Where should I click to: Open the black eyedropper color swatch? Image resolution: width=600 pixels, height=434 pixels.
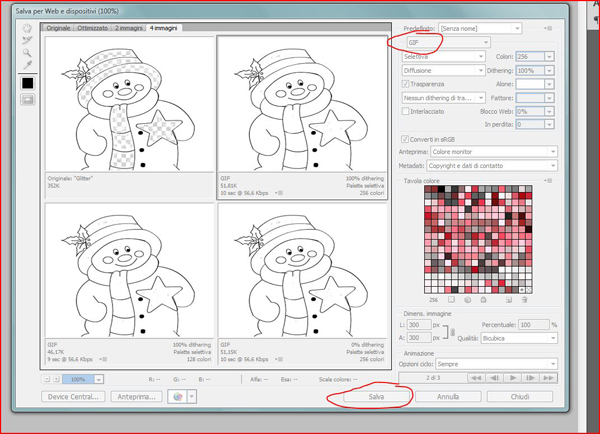tap(28, 83)
